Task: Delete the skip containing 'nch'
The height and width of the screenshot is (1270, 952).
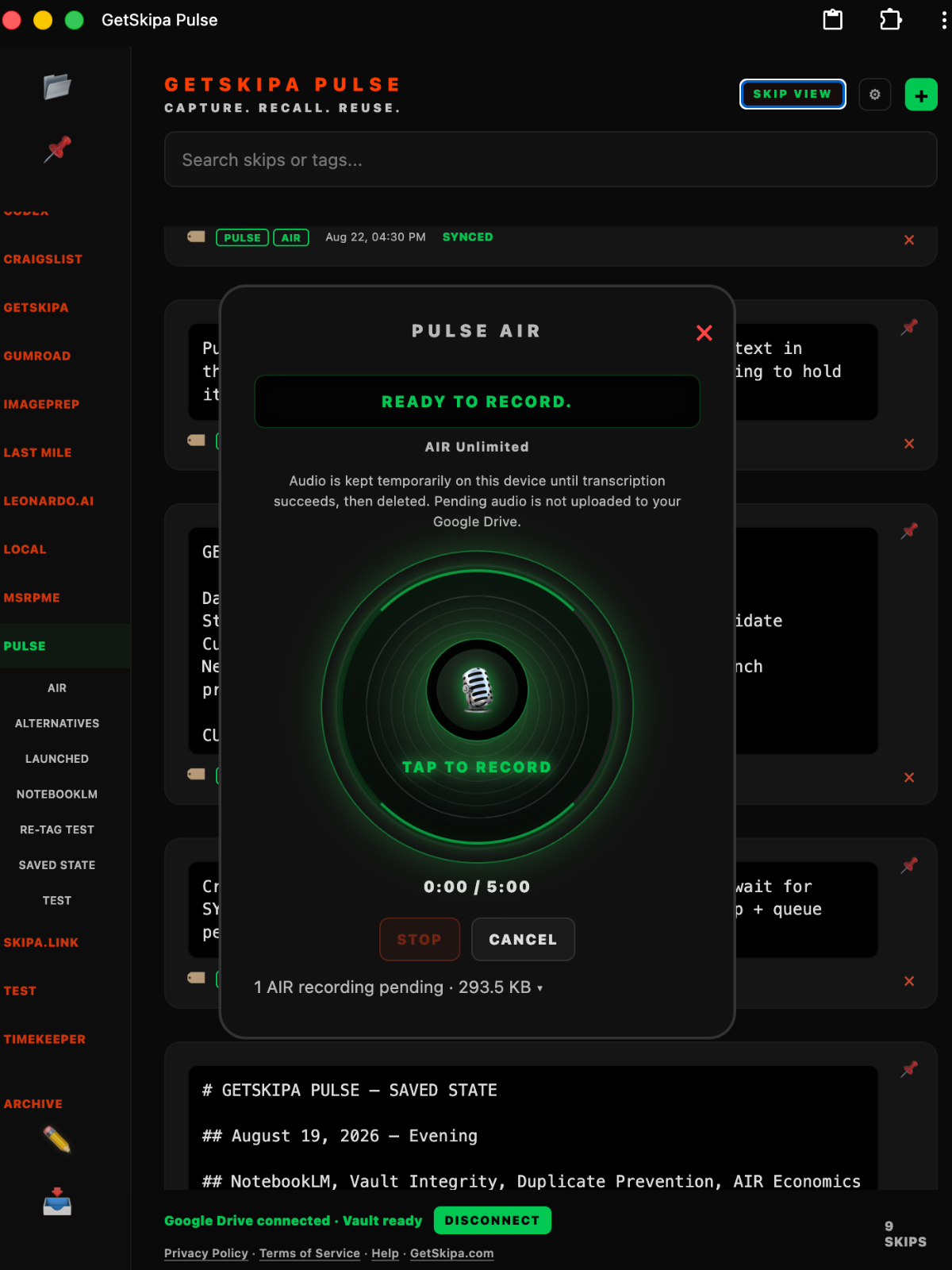Action: (x=909, y=778)
